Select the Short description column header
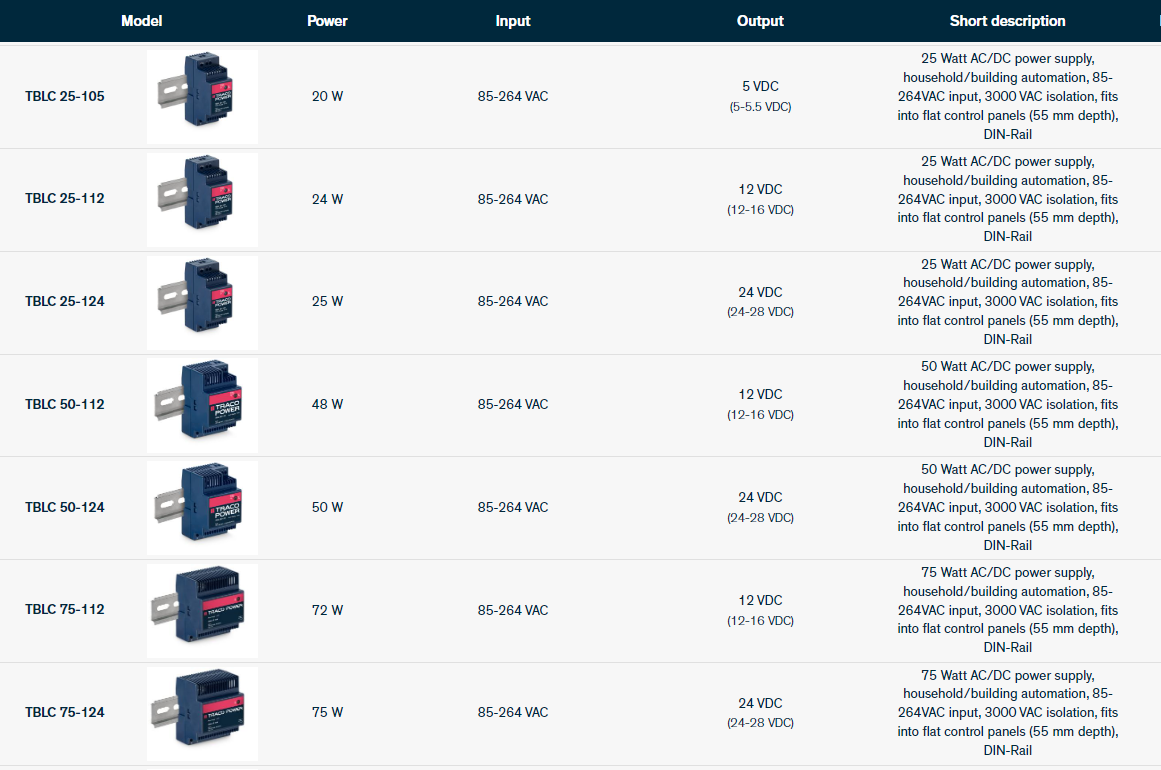Viewport: 1161px width, 770px height. 1007,21
